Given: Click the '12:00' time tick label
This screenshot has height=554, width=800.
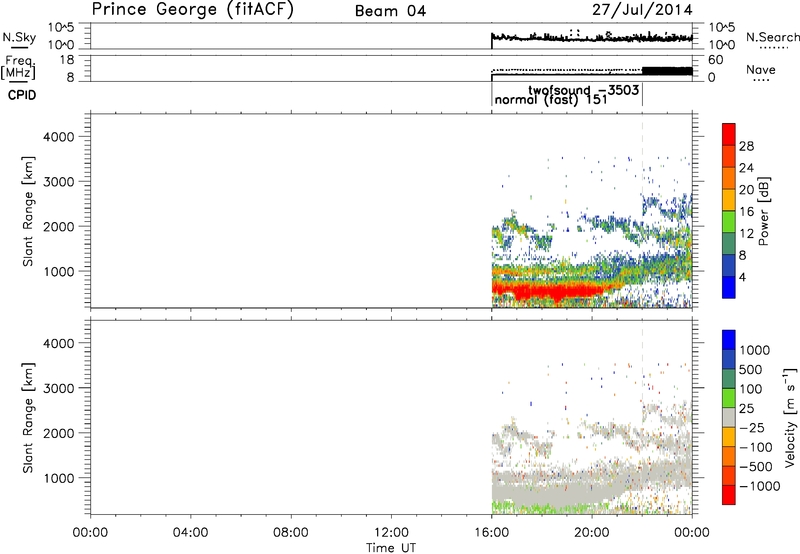Looking at the screenshot, I should point(391,533).
